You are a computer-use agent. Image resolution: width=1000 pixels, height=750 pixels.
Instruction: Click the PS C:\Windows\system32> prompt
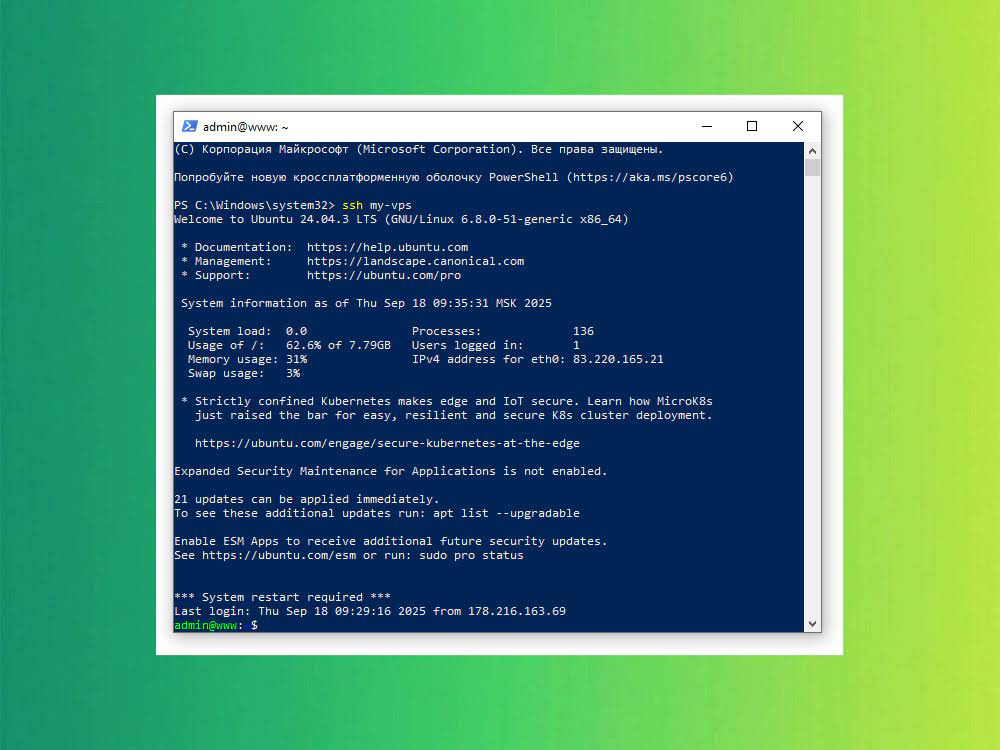coord(254,205)
